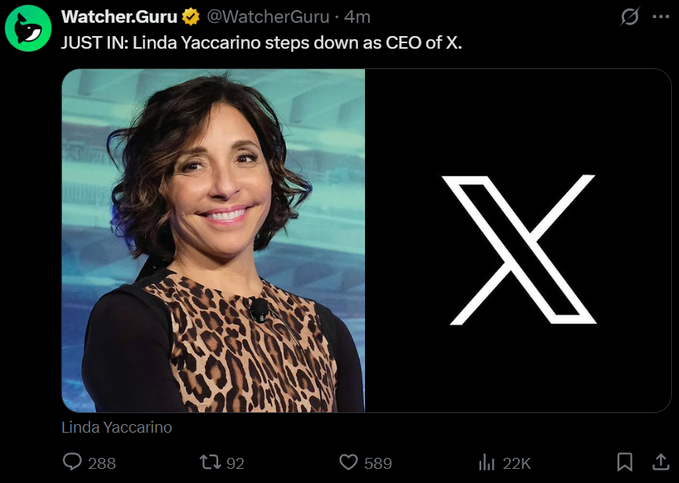Share the post via upload arrow icon
The width and height of the screenshot is (679, 483).
[x=660, y=462]
